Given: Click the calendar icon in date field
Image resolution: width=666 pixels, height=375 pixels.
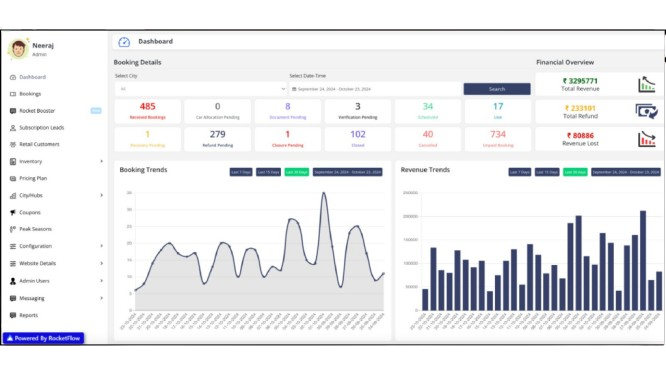Looking at the screenshot, I should (x=294, y=89).
